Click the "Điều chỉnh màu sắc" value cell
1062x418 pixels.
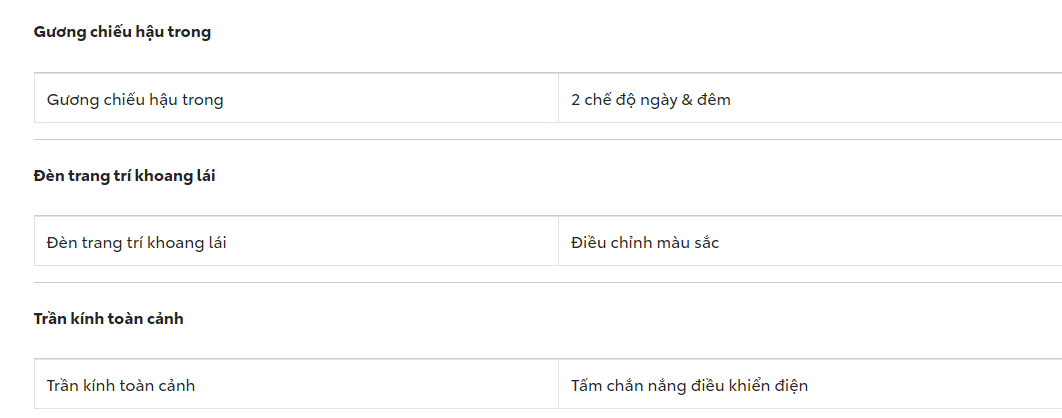click(645, 243)
